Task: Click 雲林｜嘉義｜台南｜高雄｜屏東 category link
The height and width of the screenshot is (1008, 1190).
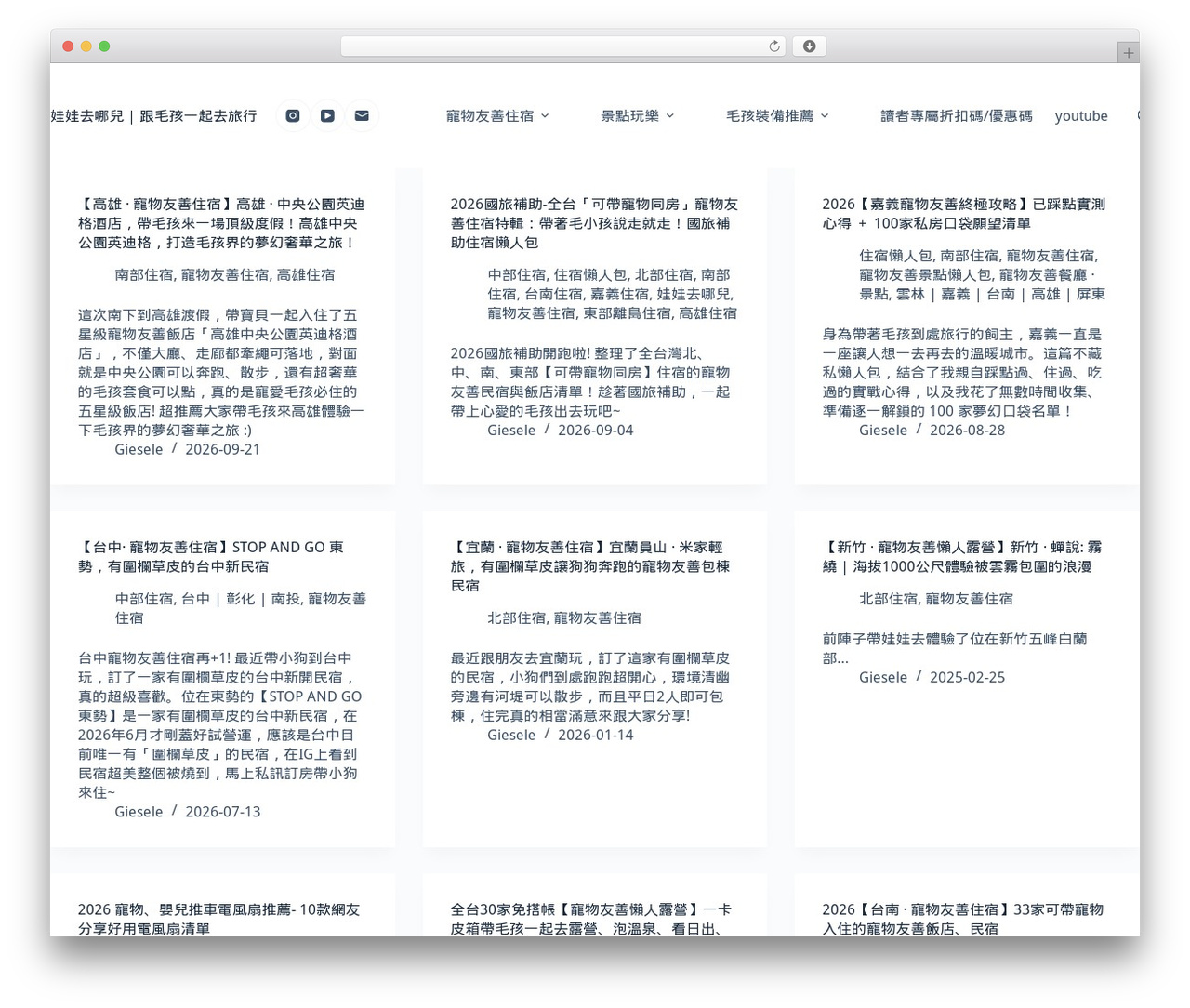Action: pos(1000,294)
